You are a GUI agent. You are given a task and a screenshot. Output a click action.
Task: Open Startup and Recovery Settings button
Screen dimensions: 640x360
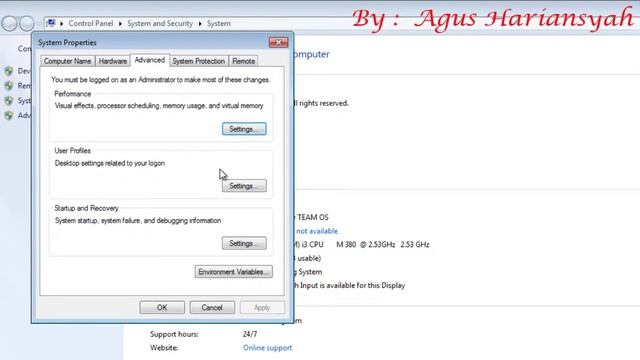[244, 243]
